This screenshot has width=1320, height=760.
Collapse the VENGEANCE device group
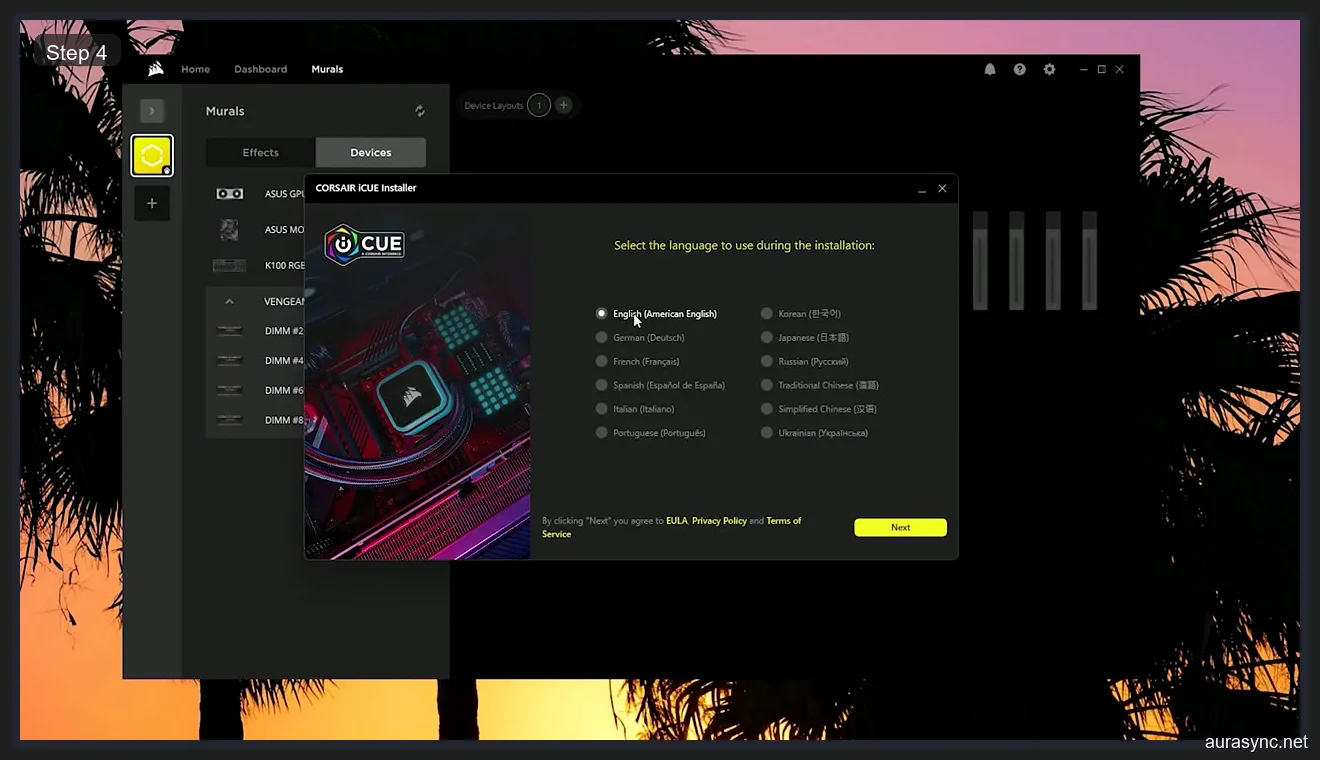point(229,300)
